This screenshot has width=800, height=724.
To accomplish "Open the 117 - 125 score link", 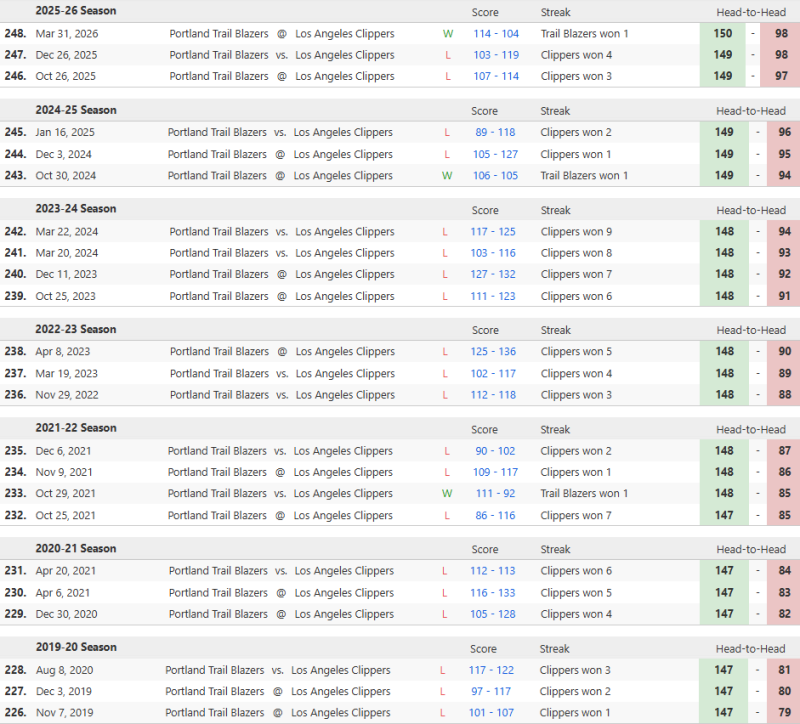I will [493, 232].
